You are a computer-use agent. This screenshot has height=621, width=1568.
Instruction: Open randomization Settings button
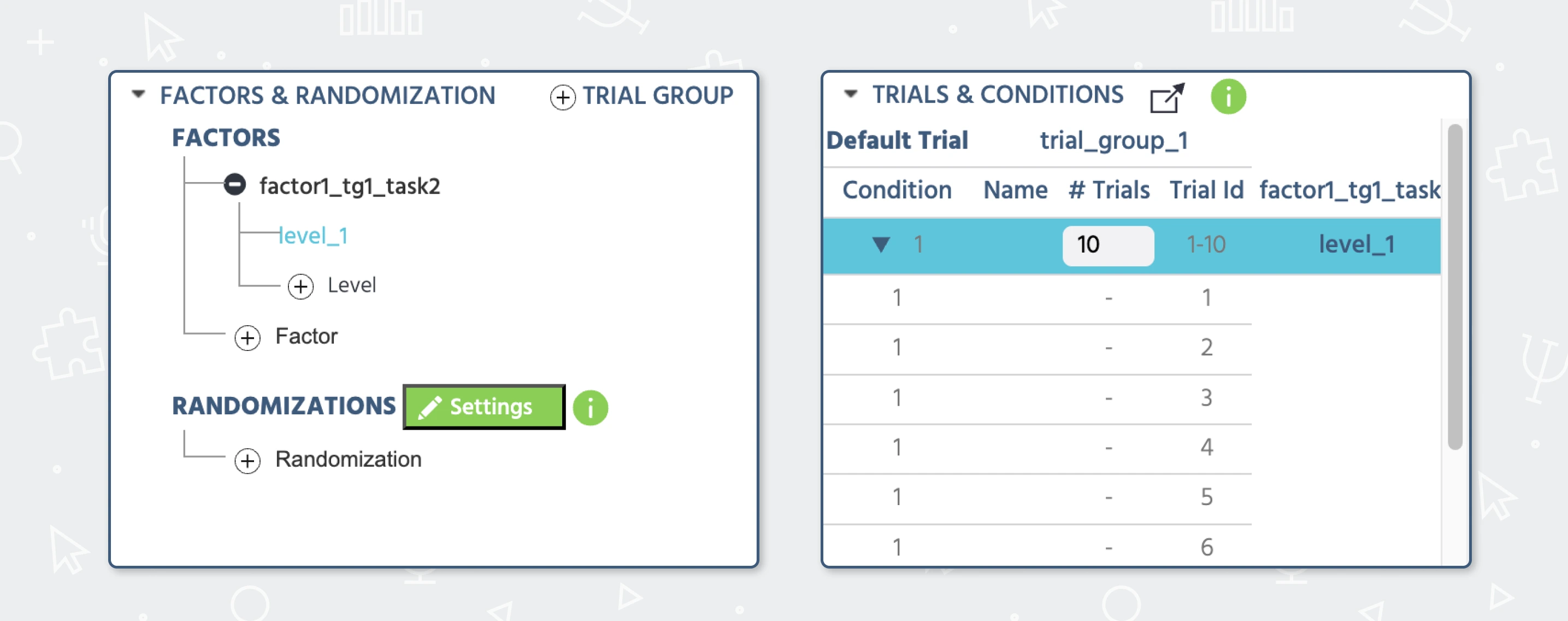[x=484, y=407]
